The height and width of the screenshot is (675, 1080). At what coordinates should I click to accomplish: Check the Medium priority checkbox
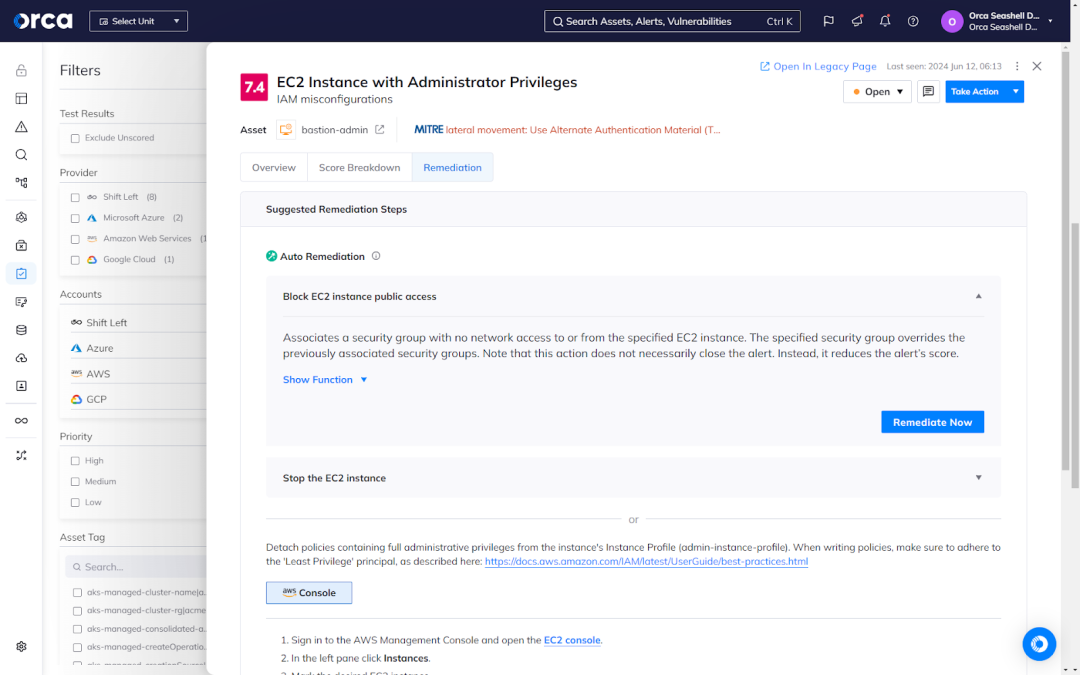[75, 482]
